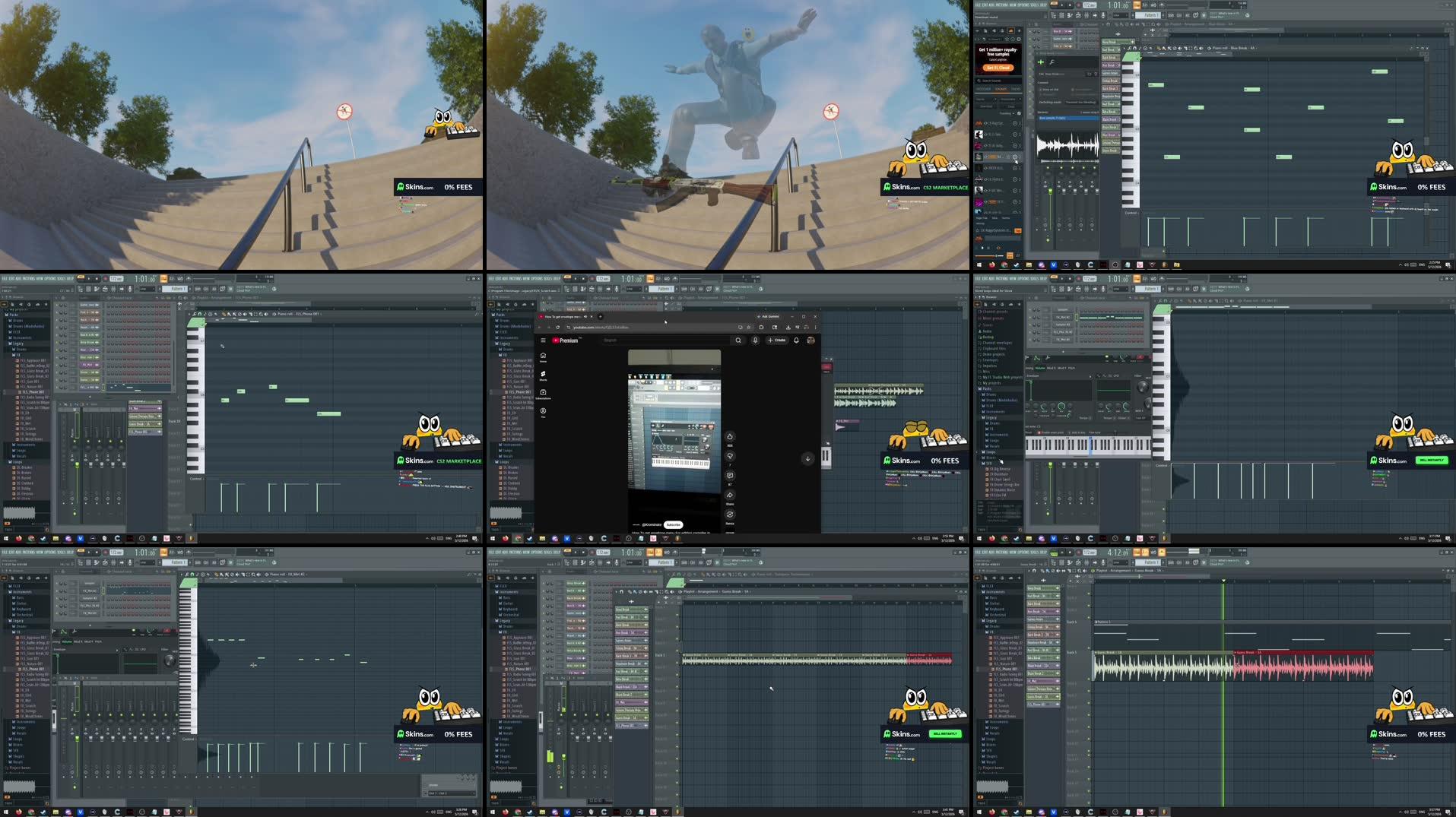The image size is (1456, 817).
Task: Collapse Legacy folder in 4:12 frame browser
Action: tap(988, 621)
